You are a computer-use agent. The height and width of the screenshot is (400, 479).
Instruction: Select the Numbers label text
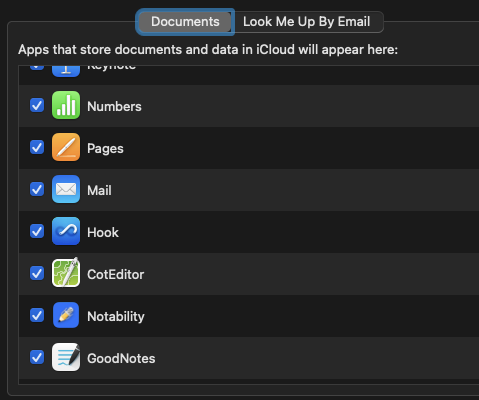coord(114,107)
